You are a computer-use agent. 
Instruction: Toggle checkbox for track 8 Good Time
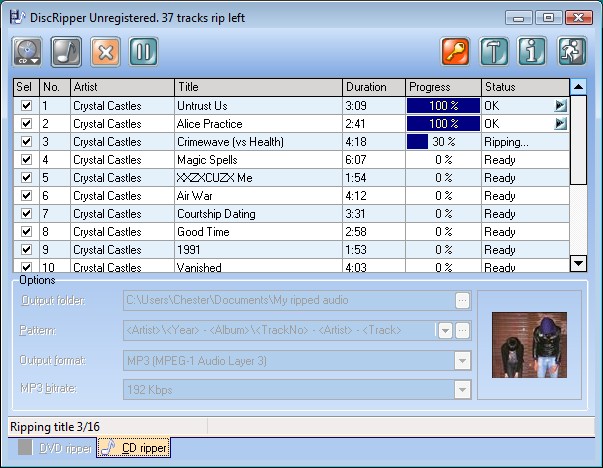click(x=27, y=232)
